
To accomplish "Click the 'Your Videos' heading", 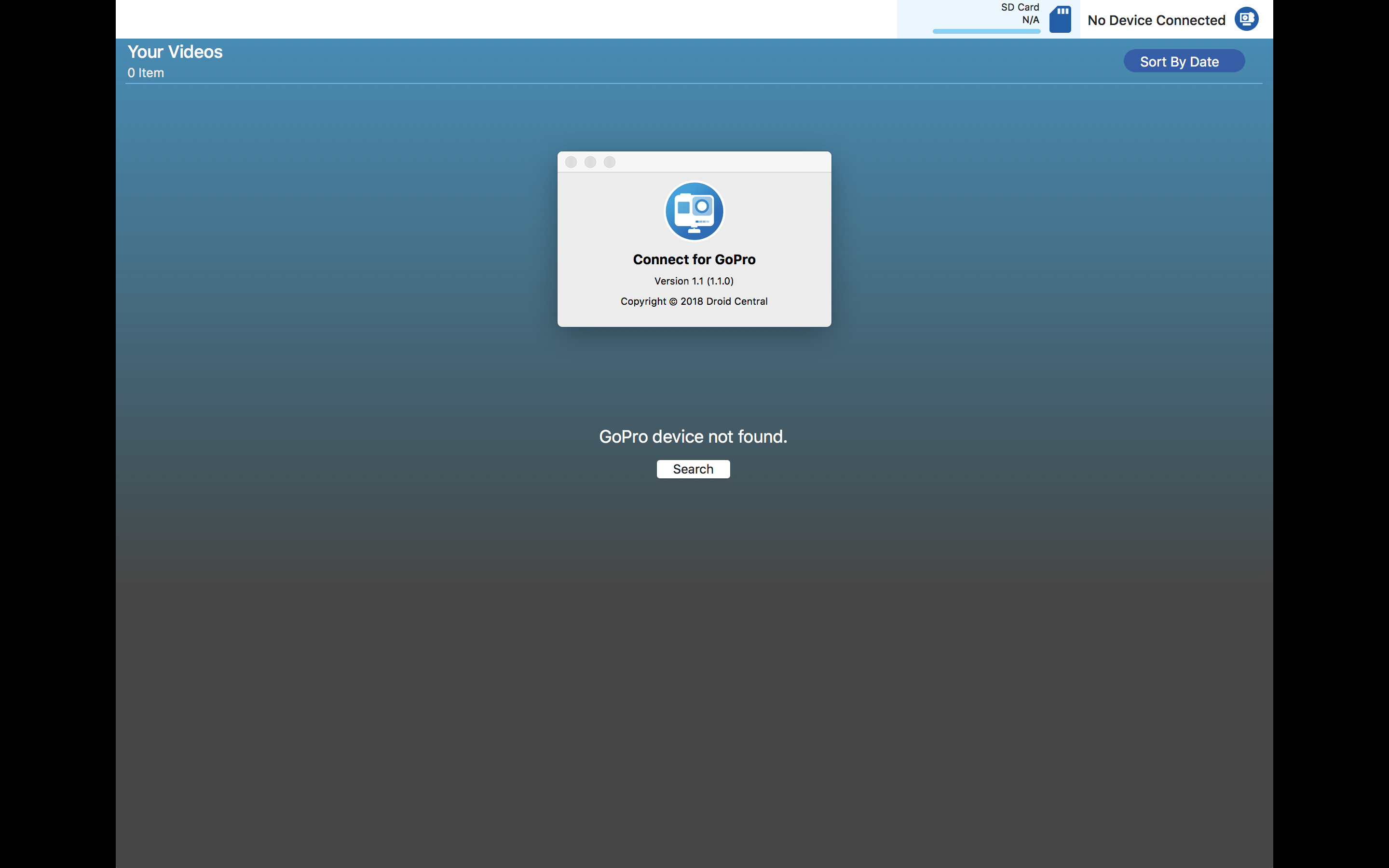I will (x=175, y=52).
